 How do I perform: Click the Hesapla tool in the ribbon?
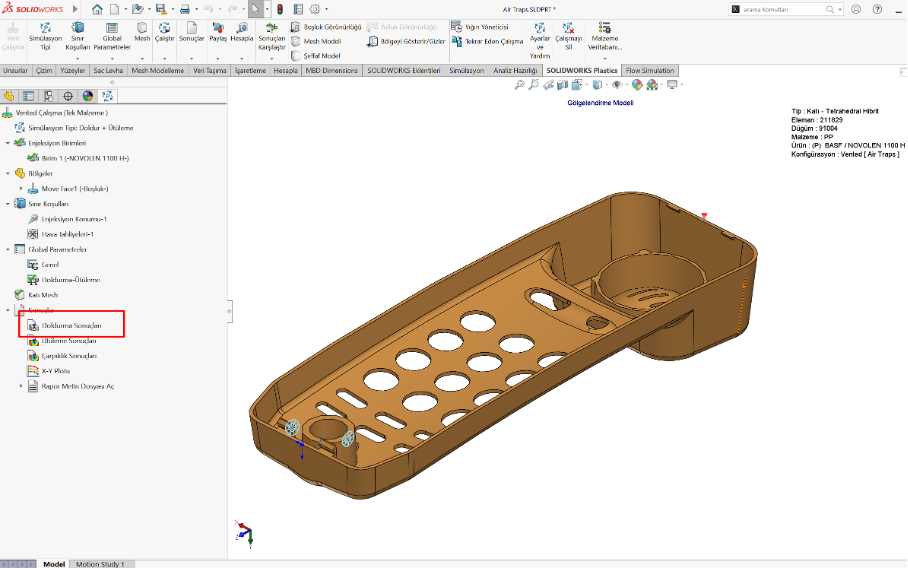point(241,32)
